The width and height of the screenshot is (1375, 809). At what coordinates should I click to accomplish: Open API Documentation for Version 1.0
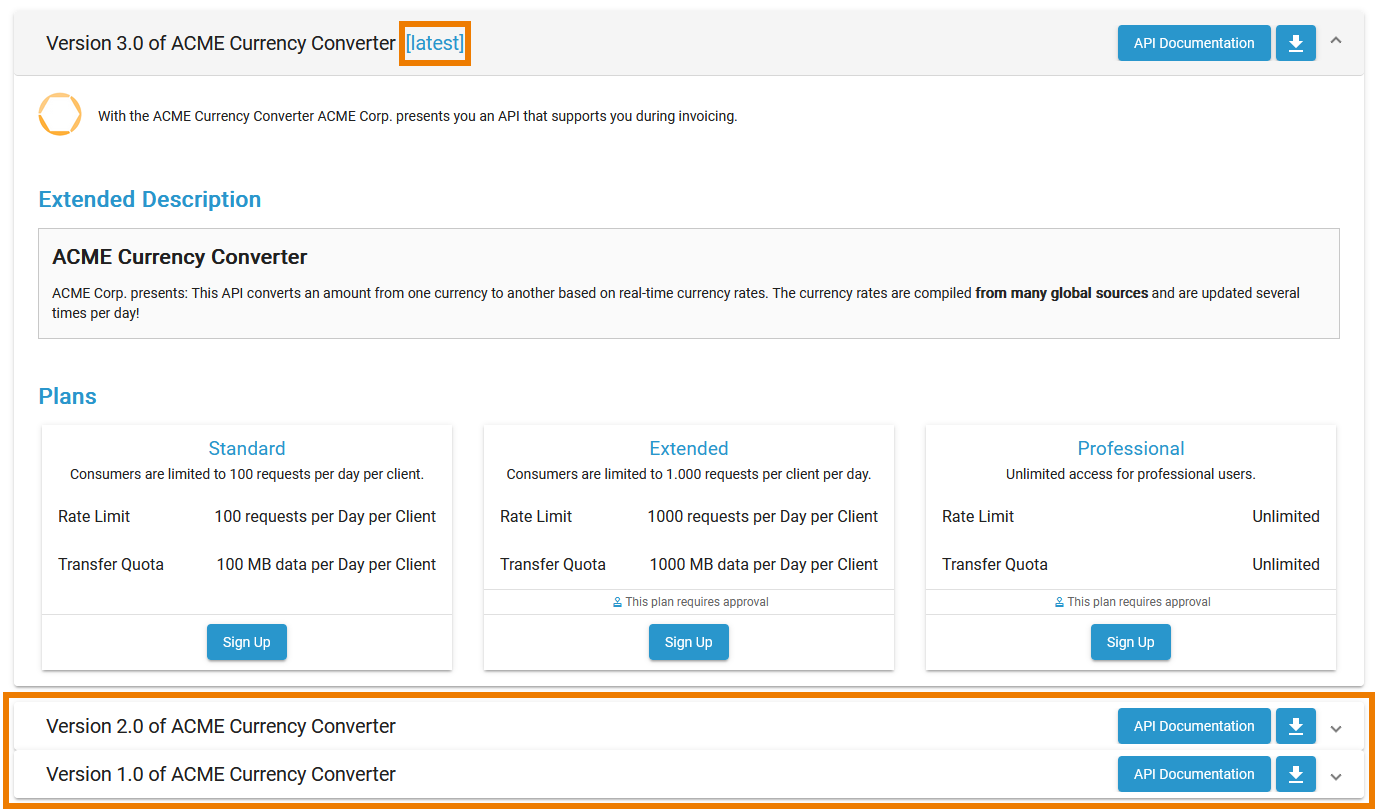[1194, 774]
